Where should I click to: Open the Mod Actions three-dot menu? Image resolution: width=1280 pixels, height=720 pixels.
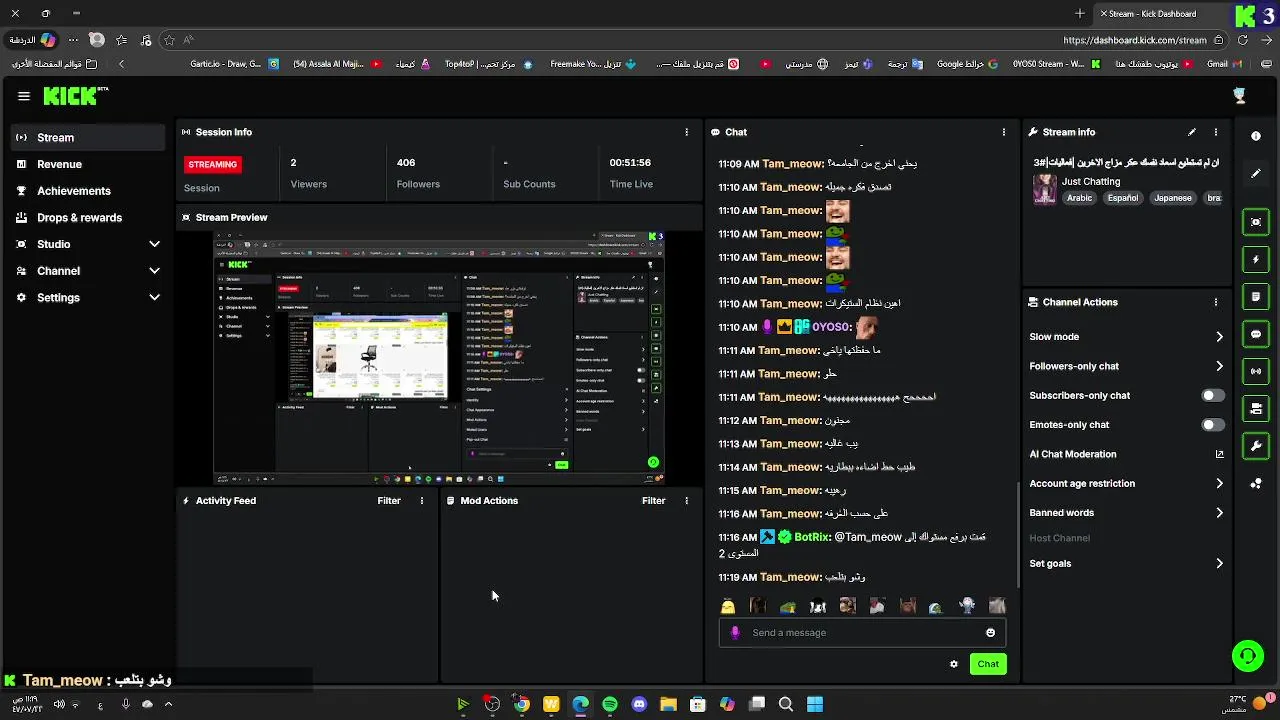point(686,501)
